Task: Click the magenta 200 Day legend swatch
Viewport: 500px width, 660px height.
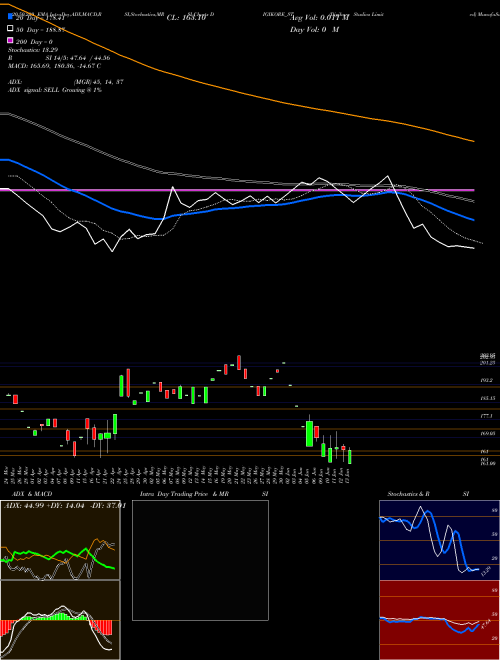Action: [x=10, y=41]
